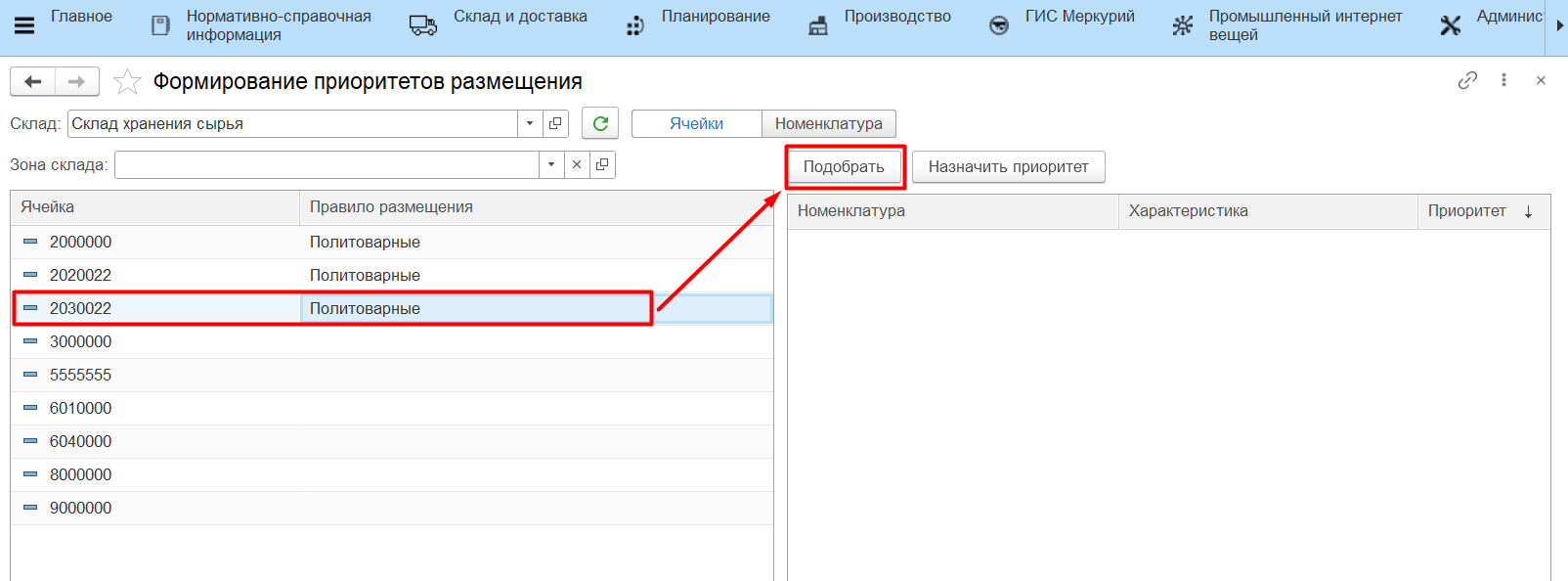
Task: Open the Склад field's linked record icon
Action: point(555,123)
